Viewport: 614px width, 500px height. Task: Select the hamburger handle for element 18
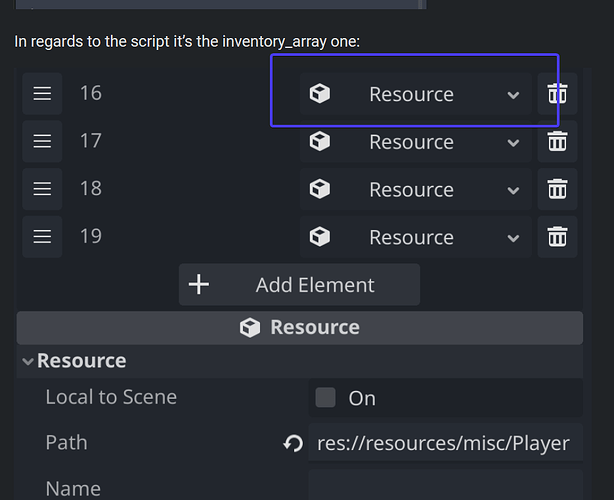[x=42, y=188]
